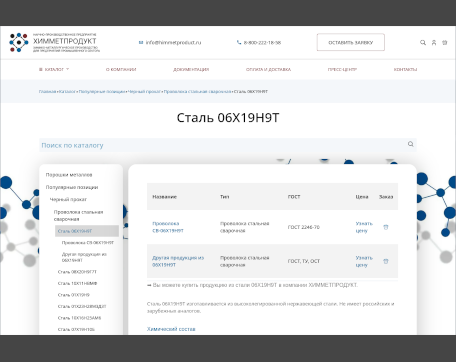The height and width of the screenshot is (362, 456).
Task: Add Другая продукция из 06Х19Н9Т to cart icon
Action: 386,261
